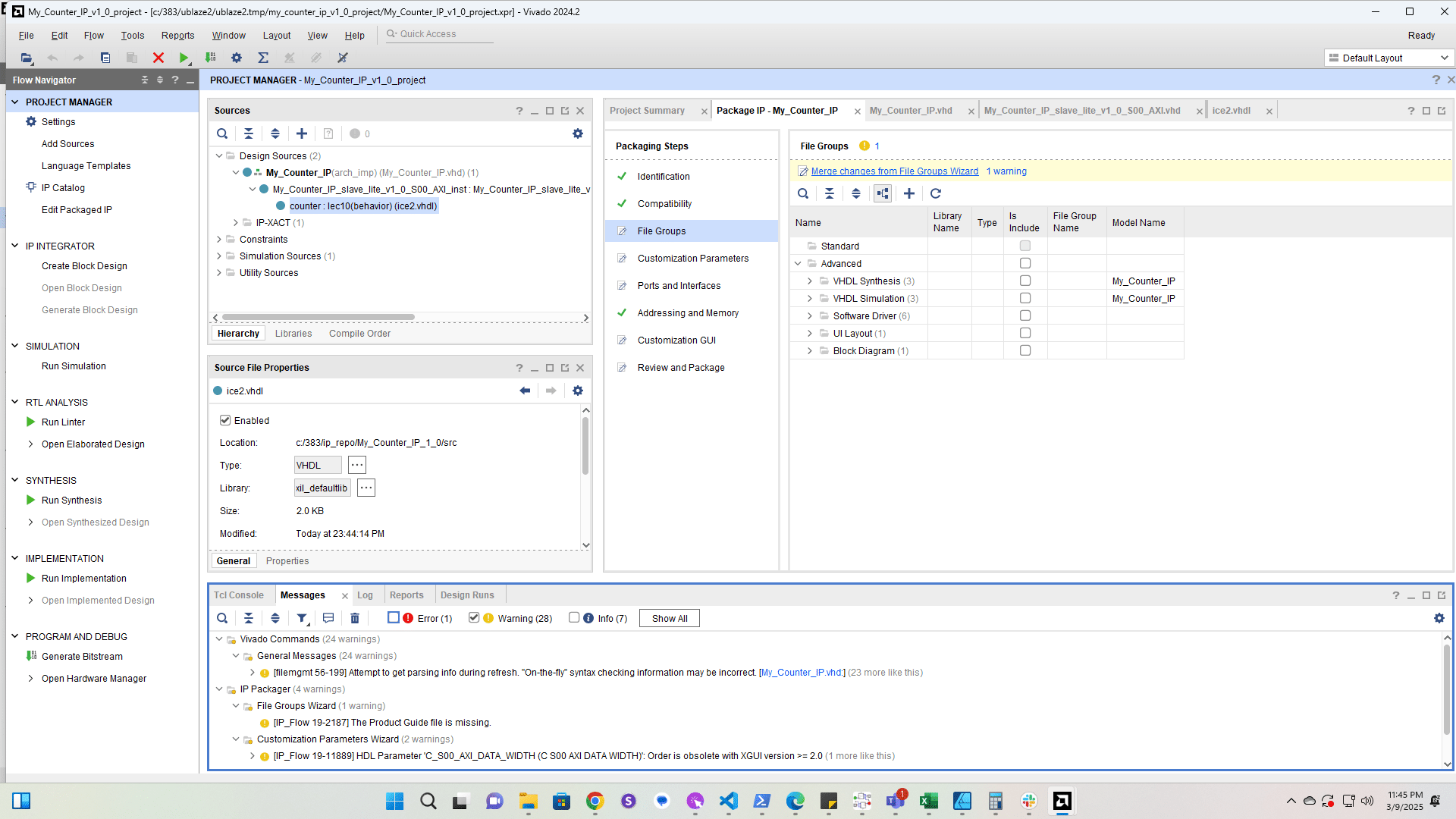The image size is (1456, 819).
Task: Click the Sigma reports icon in the toolbar
Action: (x=263, y=58)
